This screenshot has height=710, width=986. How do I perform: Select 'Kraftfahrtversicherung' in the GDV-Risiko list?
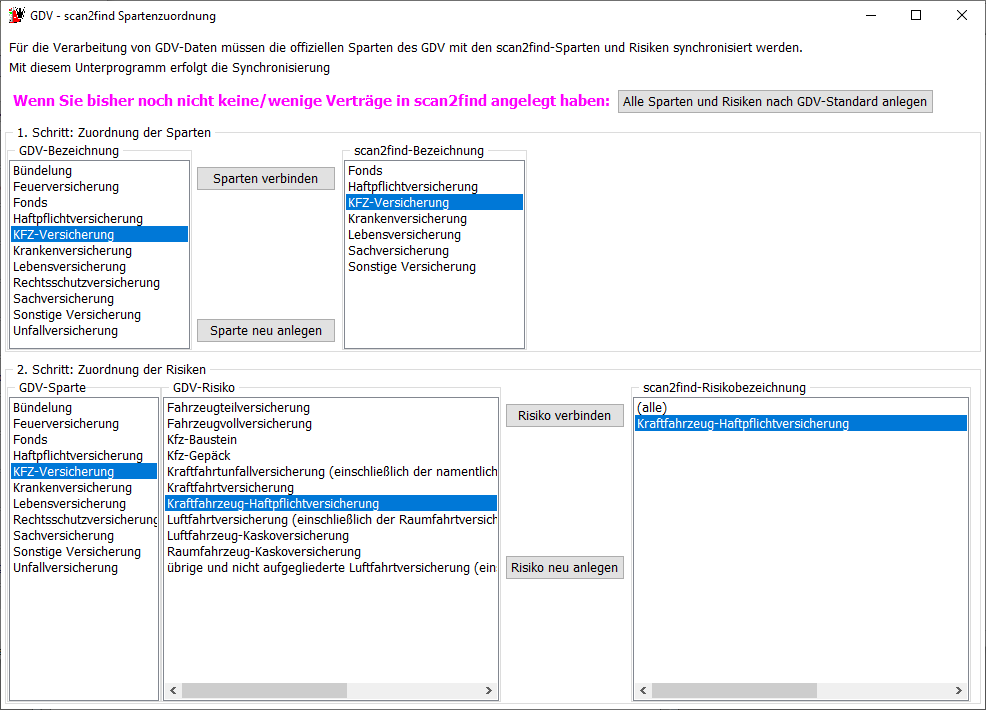point(331,488)
